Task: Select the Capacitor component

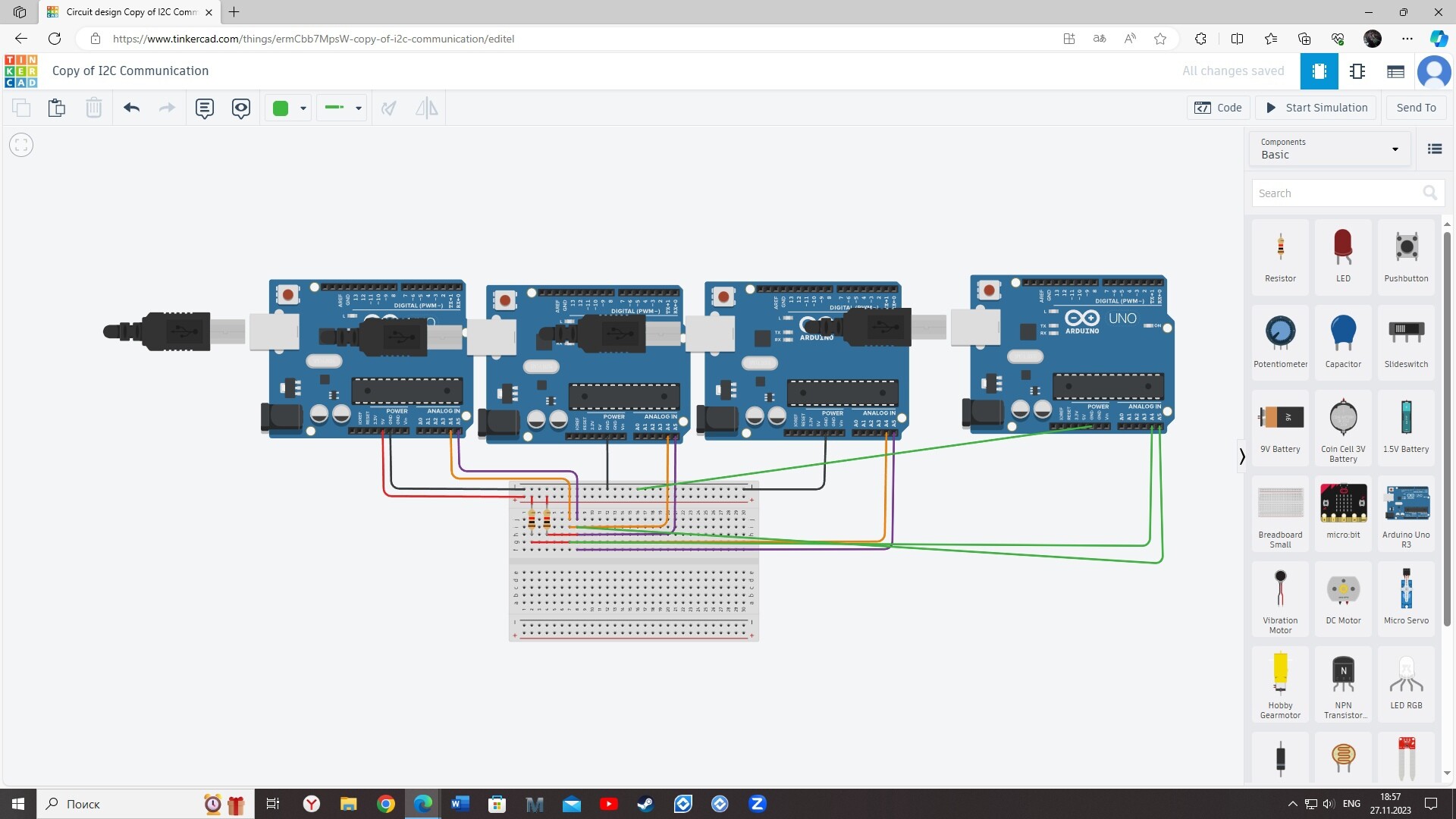Action: tap(1343, 343)
